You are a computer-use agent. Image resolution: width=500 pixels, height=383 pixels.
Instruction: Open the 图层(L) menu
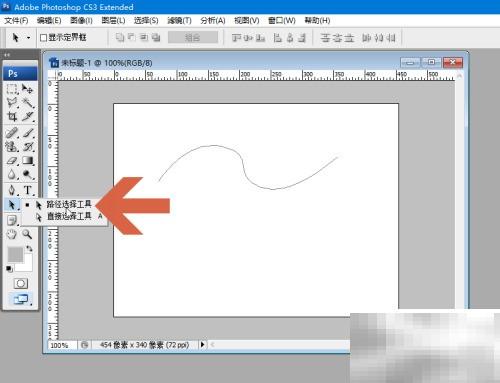click(x=113, y=21)
